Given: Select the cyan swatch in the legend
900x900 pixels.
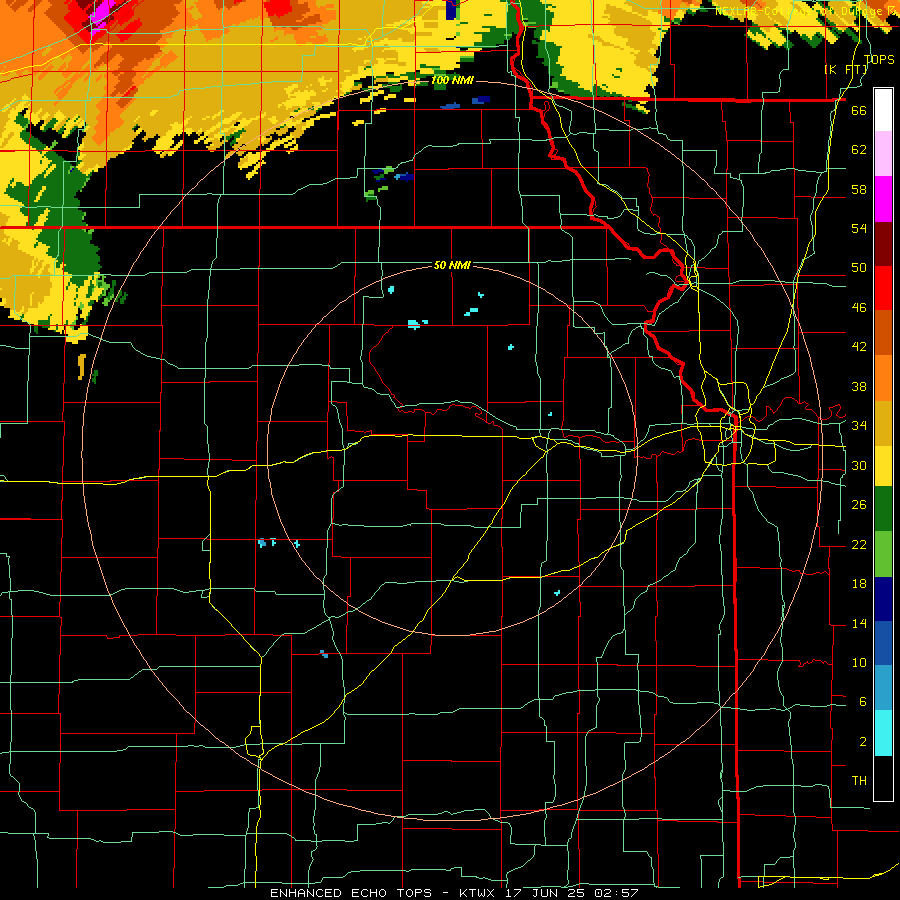Looking at the screenshot, I should [x=883, y=733].
